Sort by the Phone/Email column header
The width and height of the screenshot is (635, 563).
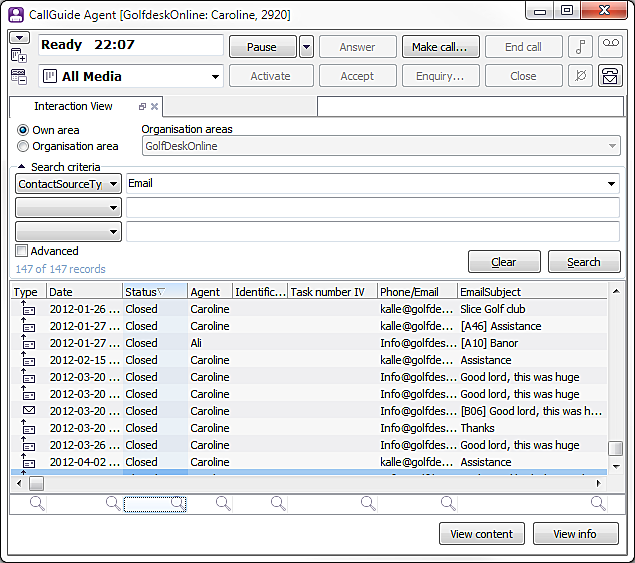(417, 292)
